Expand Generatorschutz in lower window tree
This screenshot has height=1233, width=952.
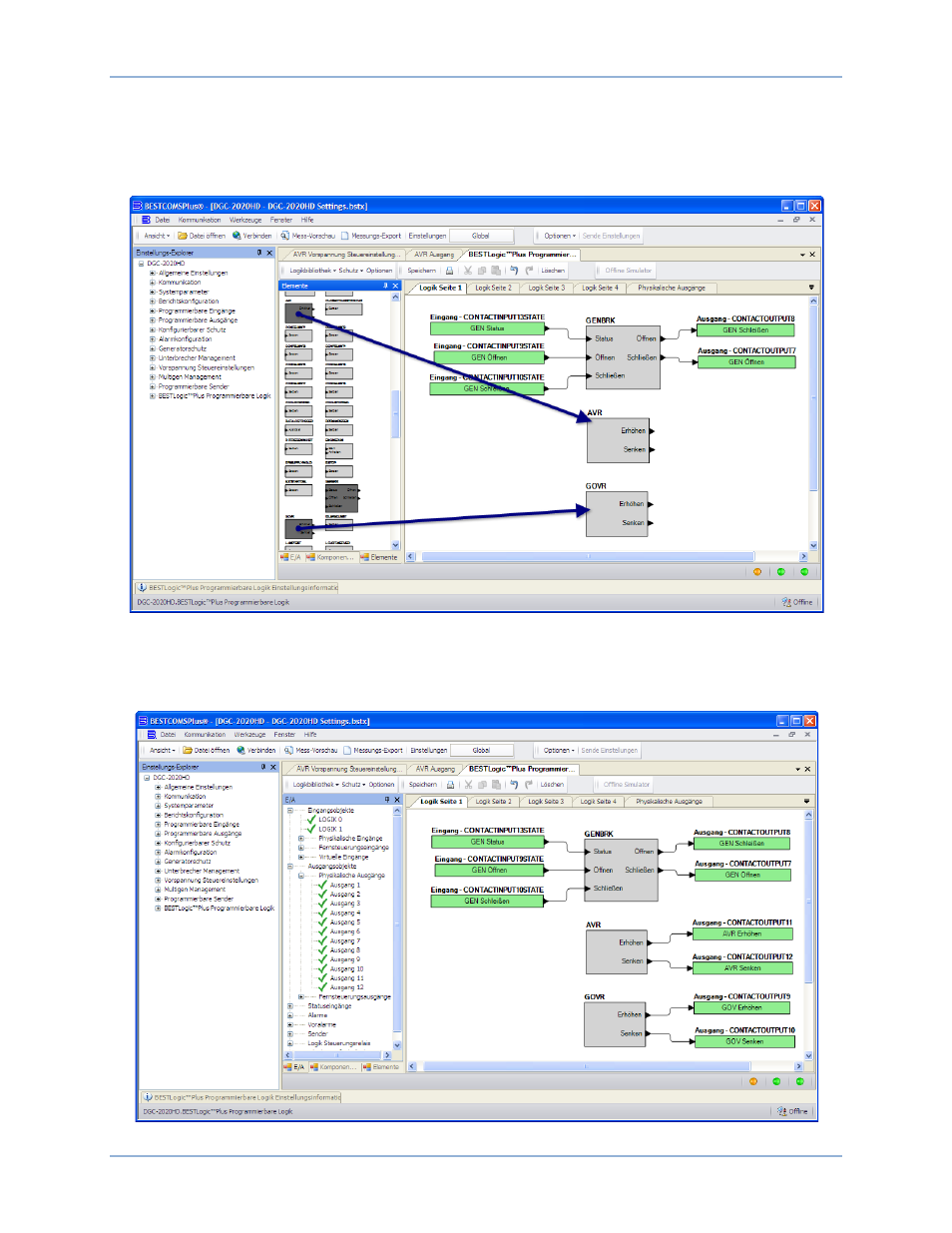[x=158, y=862]
